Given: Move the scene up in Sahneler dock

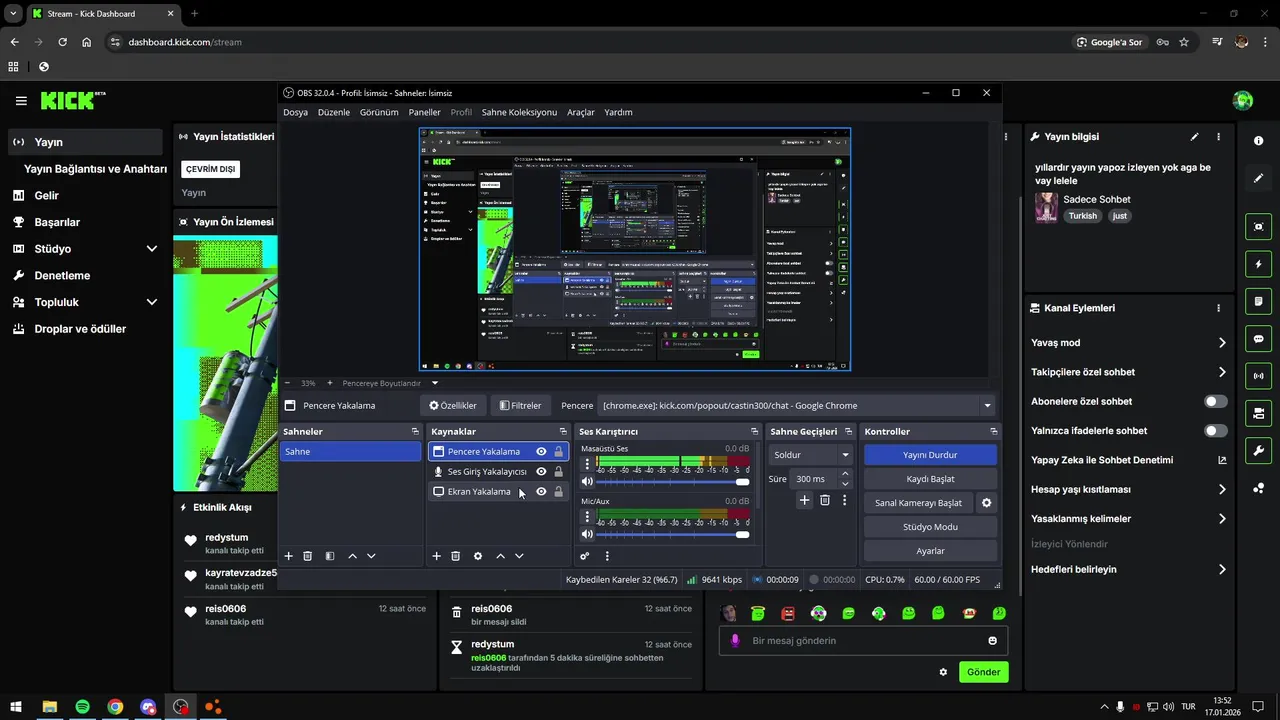Looking at the screenshot, I should (352, 556).
